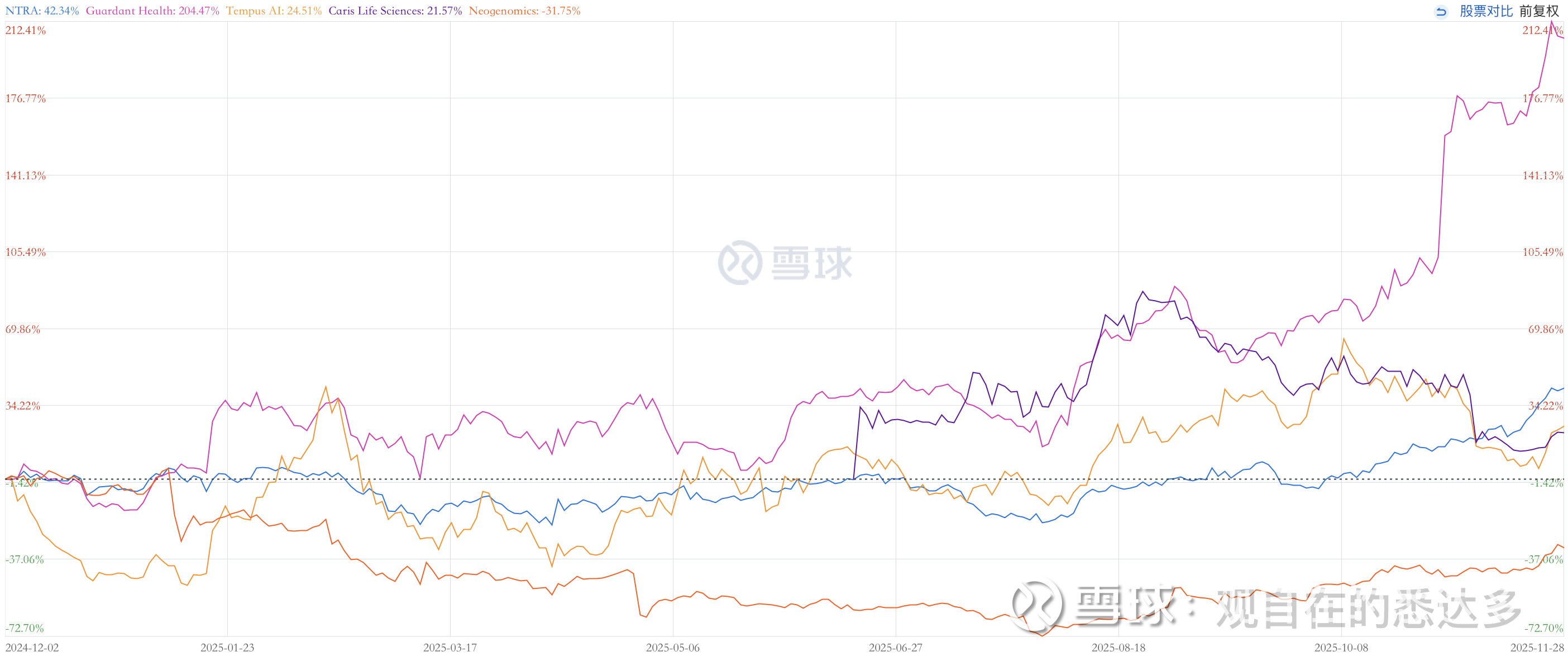This screenshot has width=1568, height=656.
Task: Click the 2025-06-27 date axis label
Action: pos(895,648)
